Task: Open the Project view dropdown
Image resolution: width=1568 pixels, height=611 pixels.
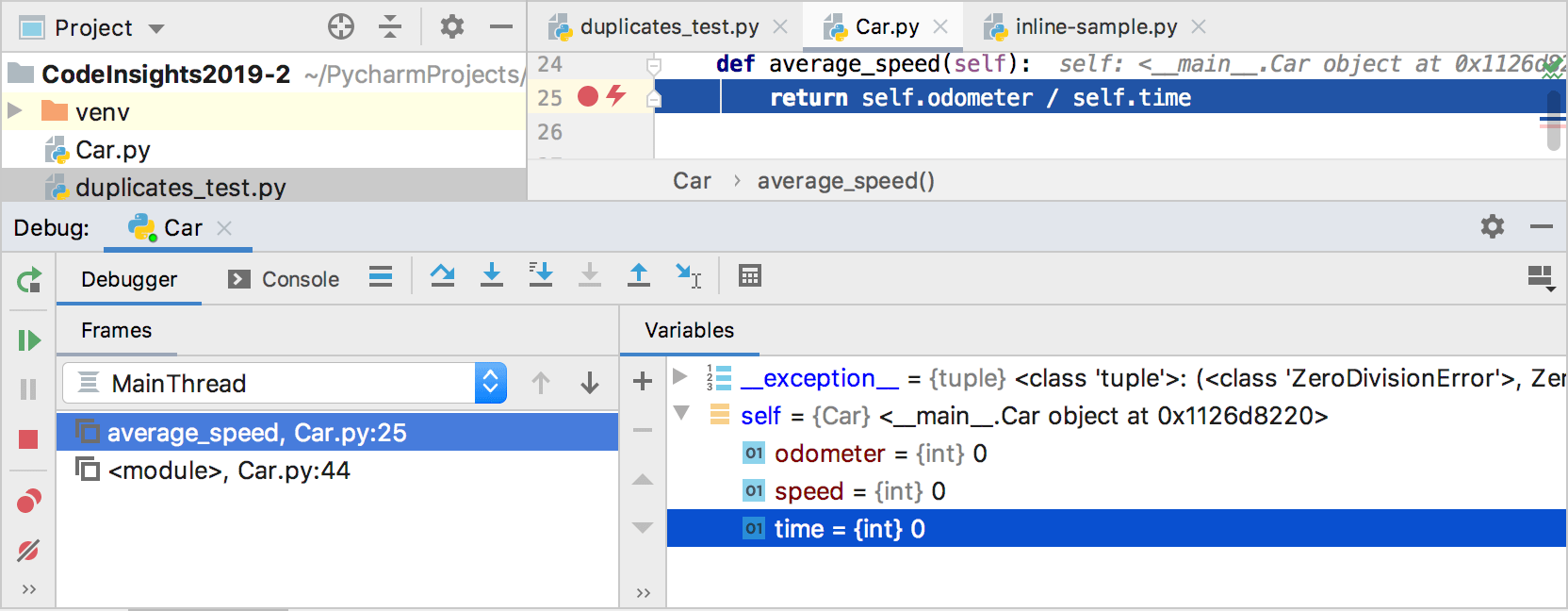Action: coord(156,28)
